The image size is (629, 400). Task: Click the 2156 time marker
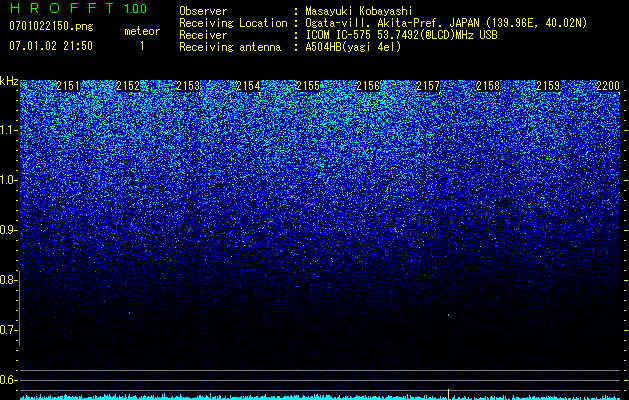(368, 86)
